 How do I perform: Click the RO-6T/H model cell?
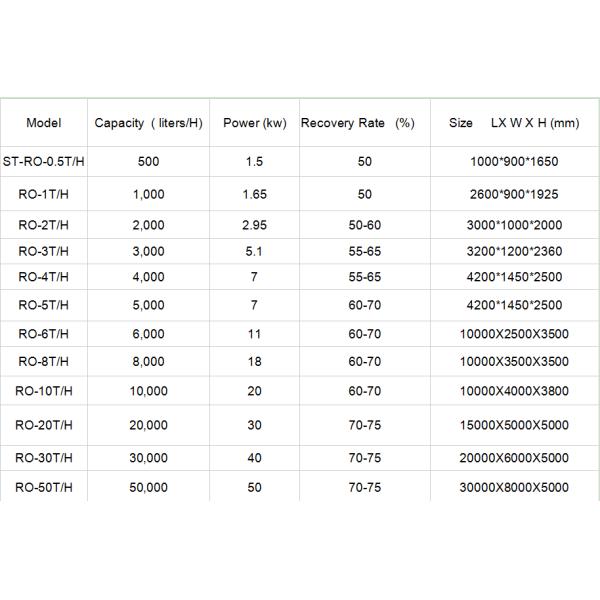pyautogui.click(x=44, y=333)
